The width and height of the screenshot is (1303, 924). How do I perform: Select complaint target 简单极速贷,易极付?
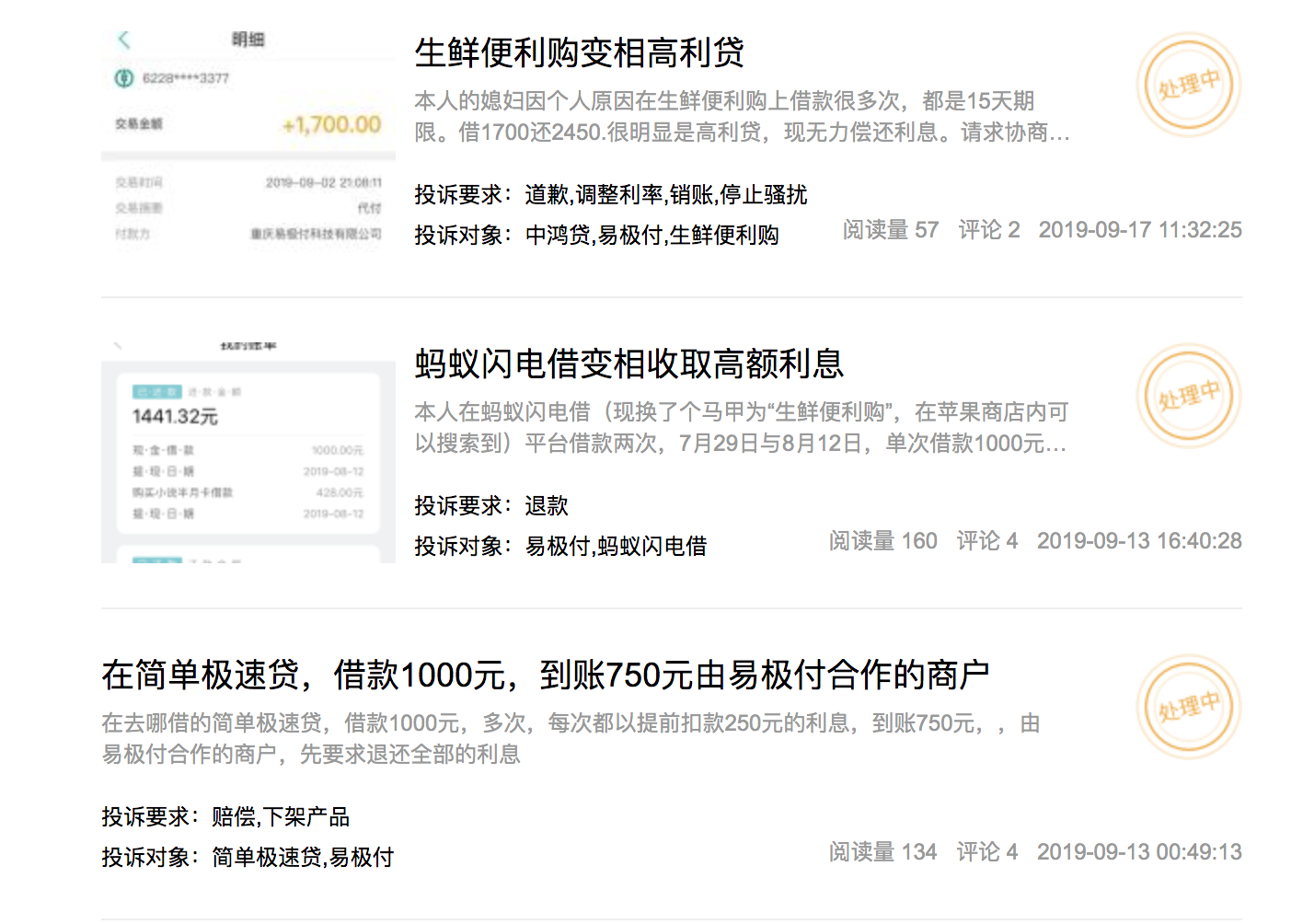[303, 857]
